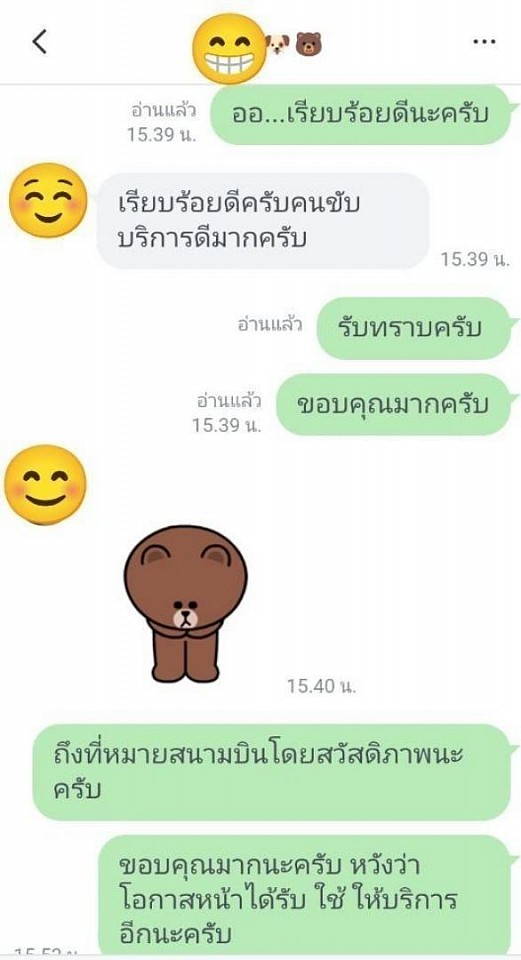Tap 'อ่านแล้ว 15.39 น.' beside 'ขอบคุณมากครับ'
Image resolution: width=521 pixels, height=960 pixels.
[x=227, y=413]
